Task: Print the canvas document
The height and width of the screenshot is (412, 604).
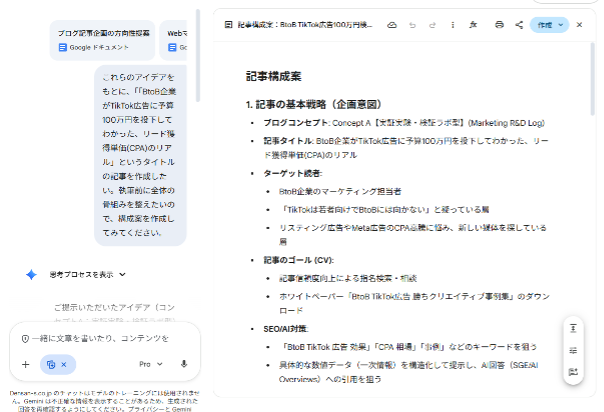Action: point(499,25)
